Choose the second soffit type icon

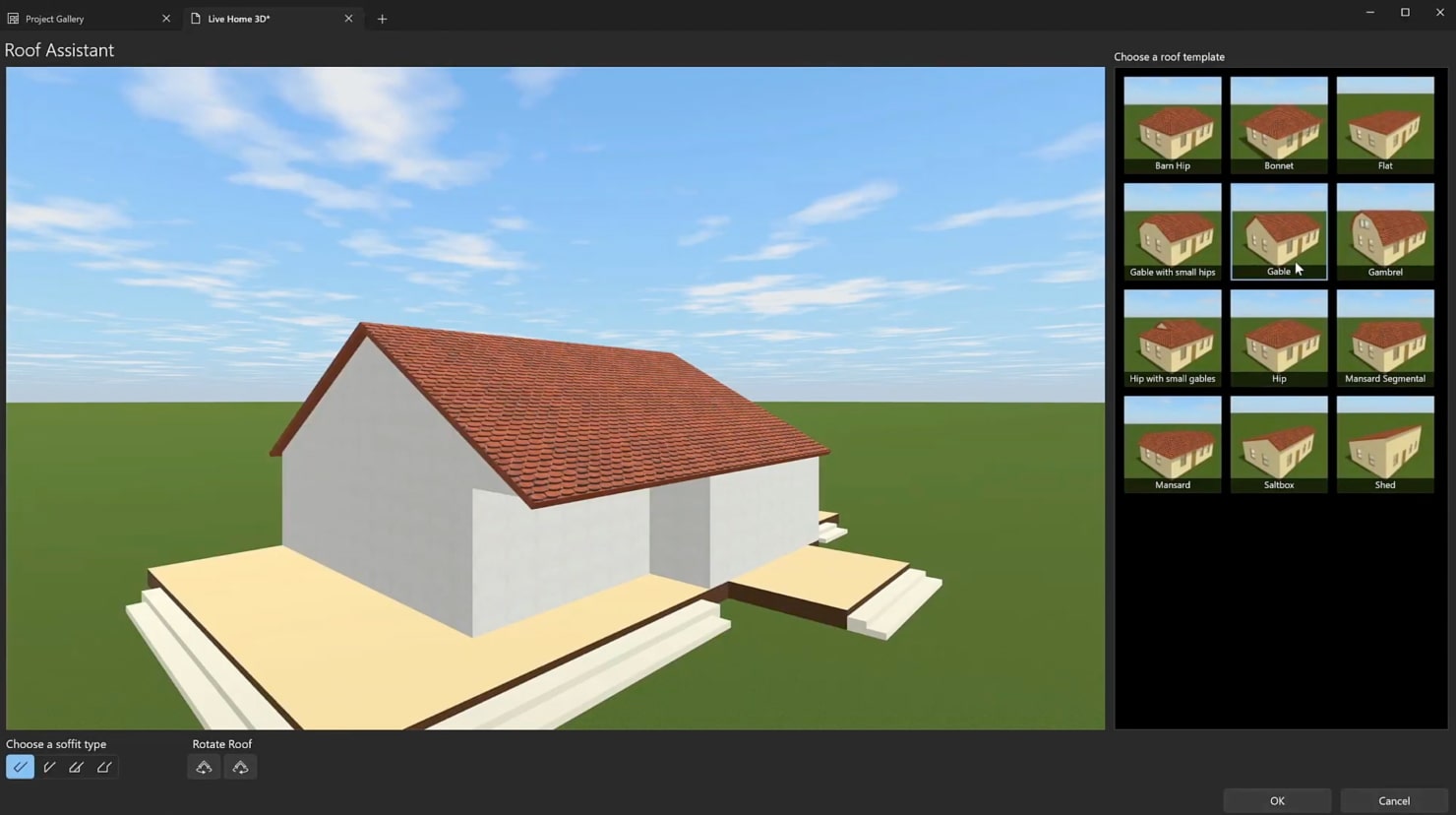point(49,767)
